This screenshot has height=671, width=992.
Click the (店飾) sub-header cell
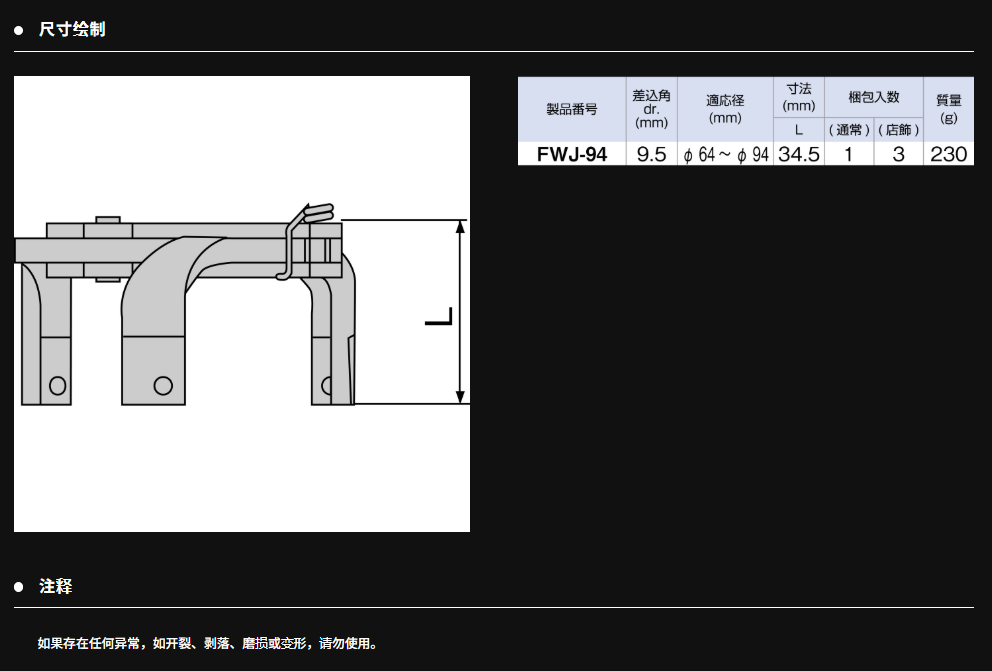898,130
